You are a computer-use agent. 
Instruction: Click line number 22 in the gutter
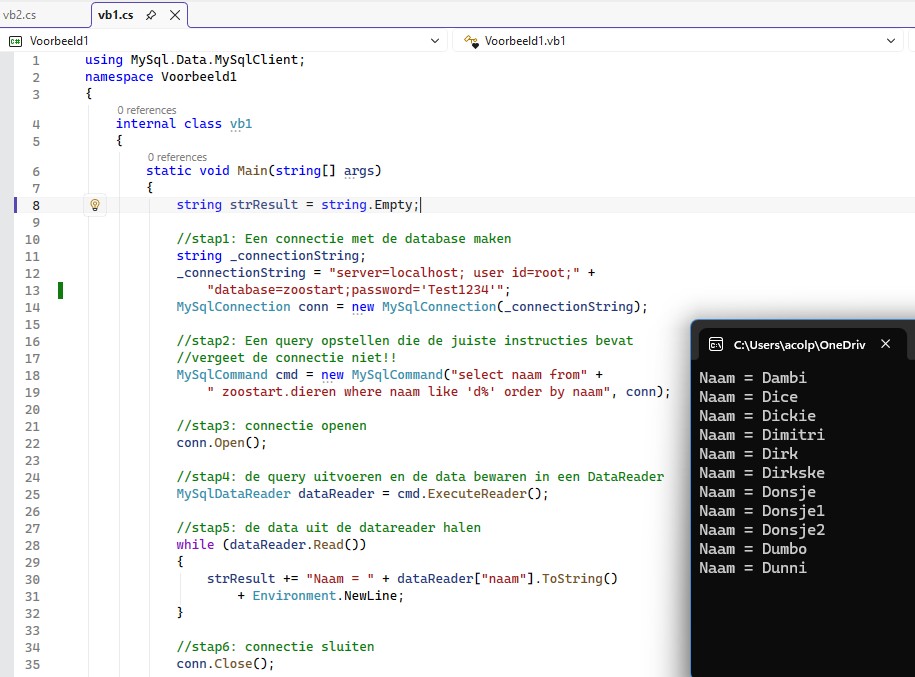click(x=32, y=444)
